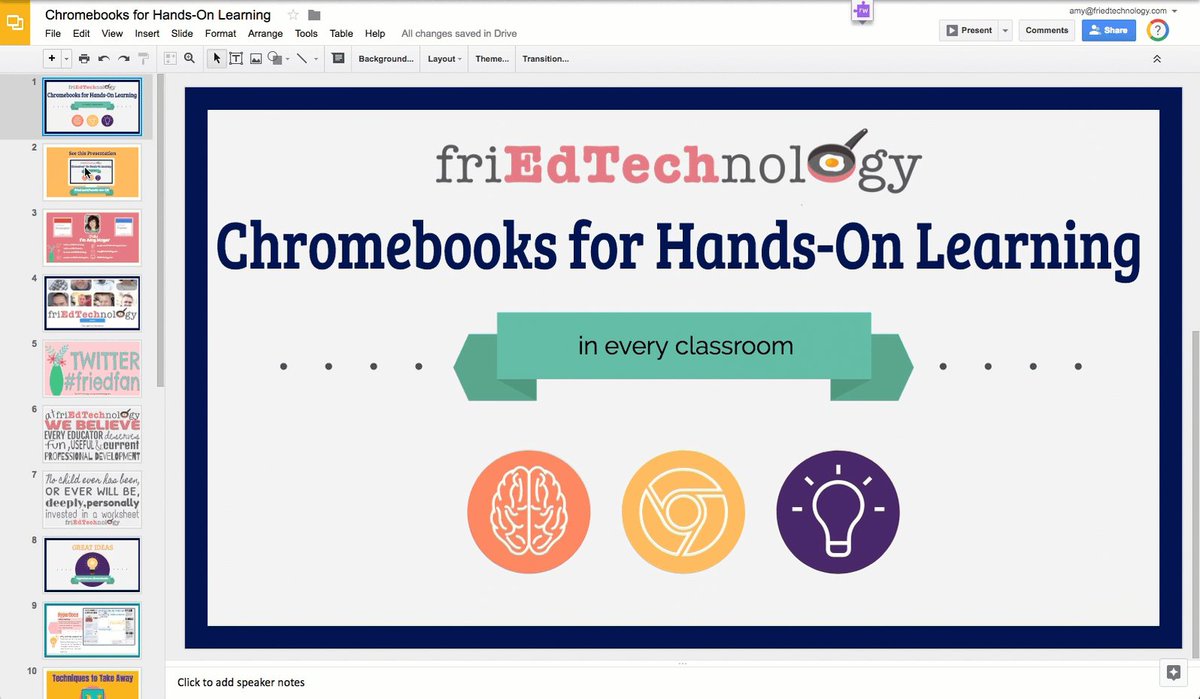Choose the Select arrow tool
The height and width of the screenshot is (699, 1200).
coord(217,59)
